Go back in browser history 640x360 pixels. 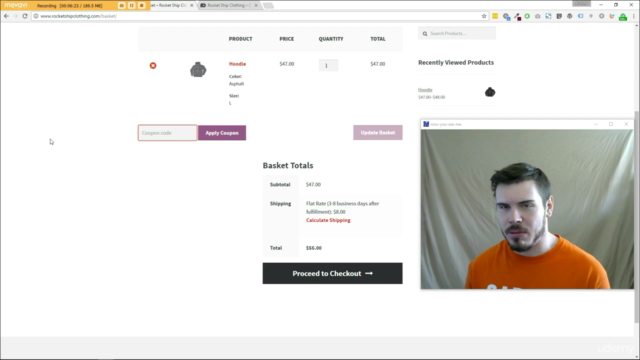[x=6, y=16]
